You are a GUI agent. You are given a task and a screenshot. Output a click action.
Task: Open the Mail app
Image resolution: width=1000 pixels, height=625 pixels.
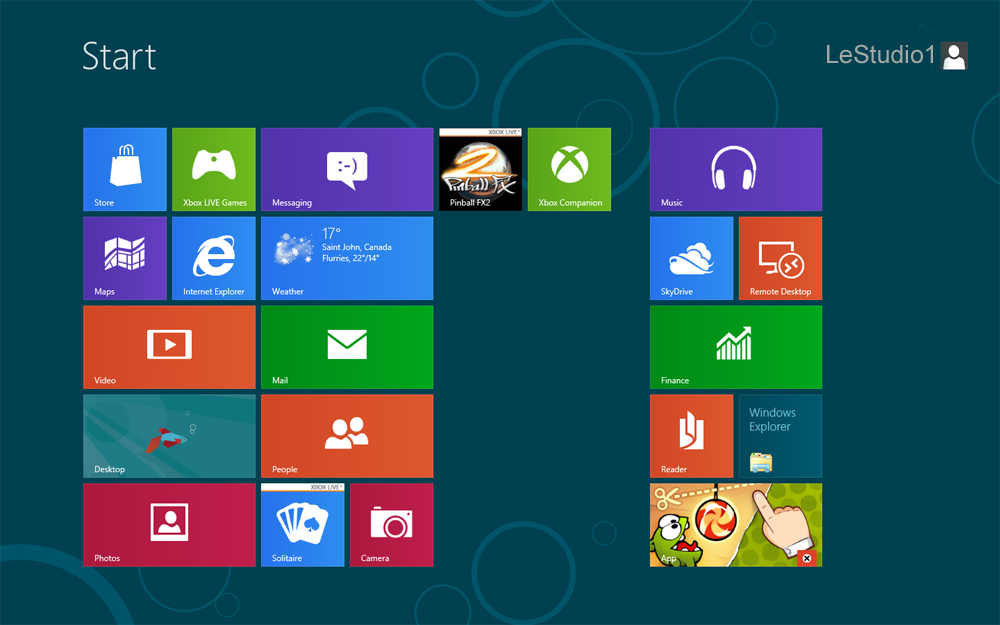tap(346, 347)
